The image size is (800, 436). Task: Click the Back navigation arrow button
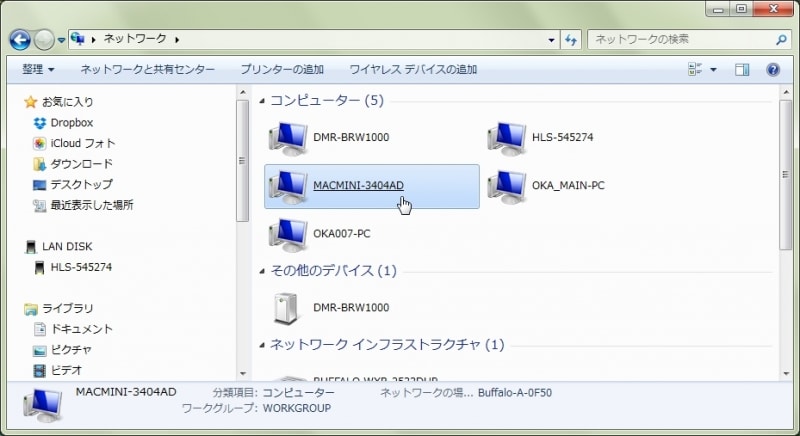tap(20, 39)
